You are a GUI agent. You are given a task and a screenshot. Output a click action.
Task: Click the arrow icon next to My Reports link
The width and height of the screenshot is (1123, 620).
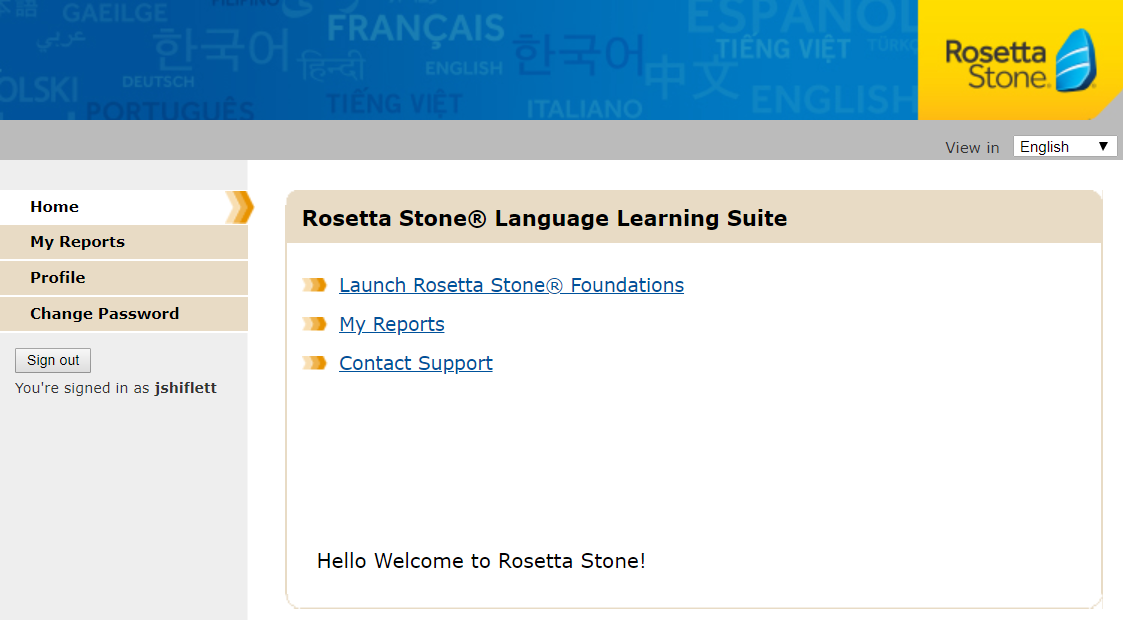(314, 324)
